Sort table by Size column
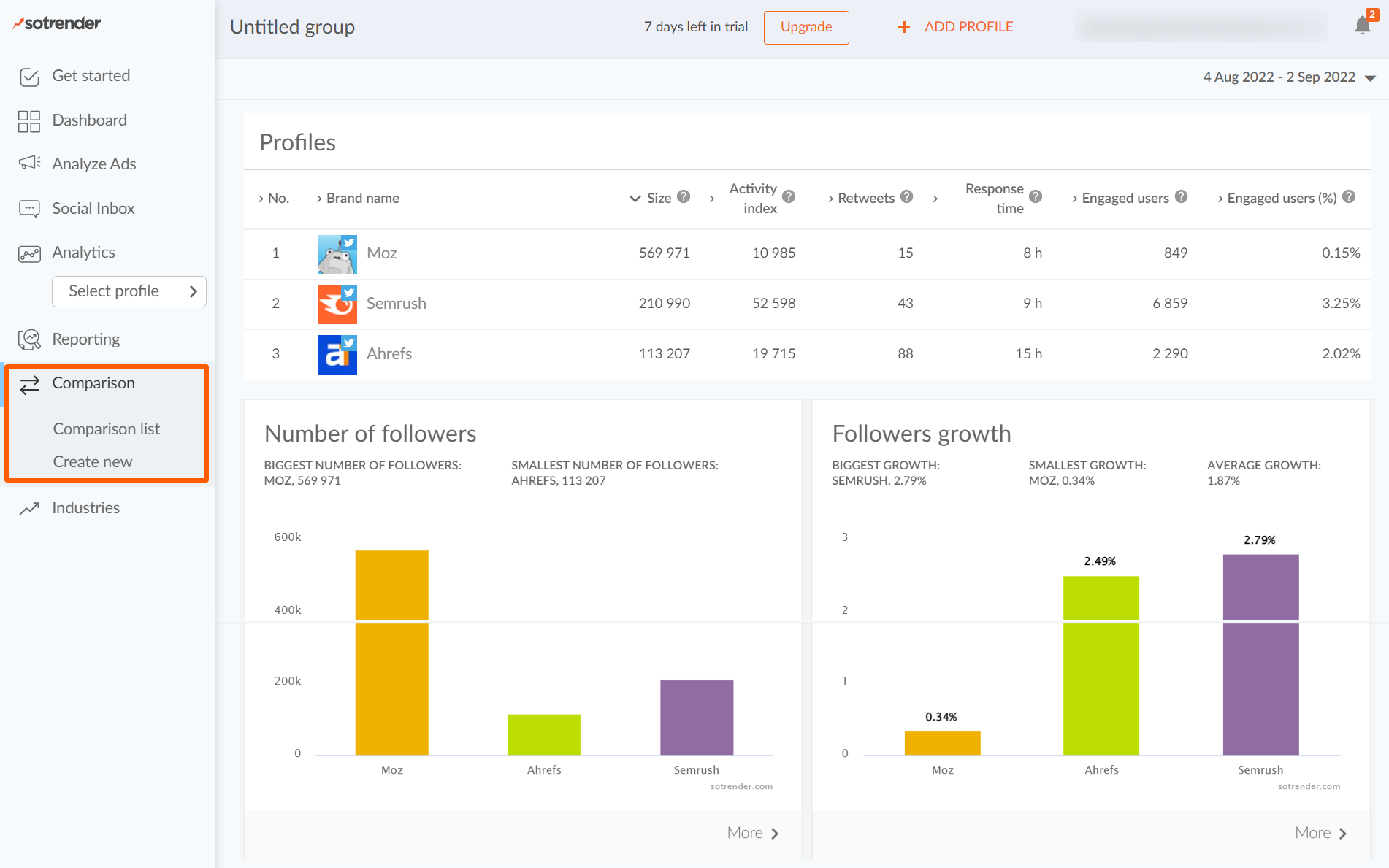The width and height of the screenshot is (1389, 868). (x=658, y=198)
